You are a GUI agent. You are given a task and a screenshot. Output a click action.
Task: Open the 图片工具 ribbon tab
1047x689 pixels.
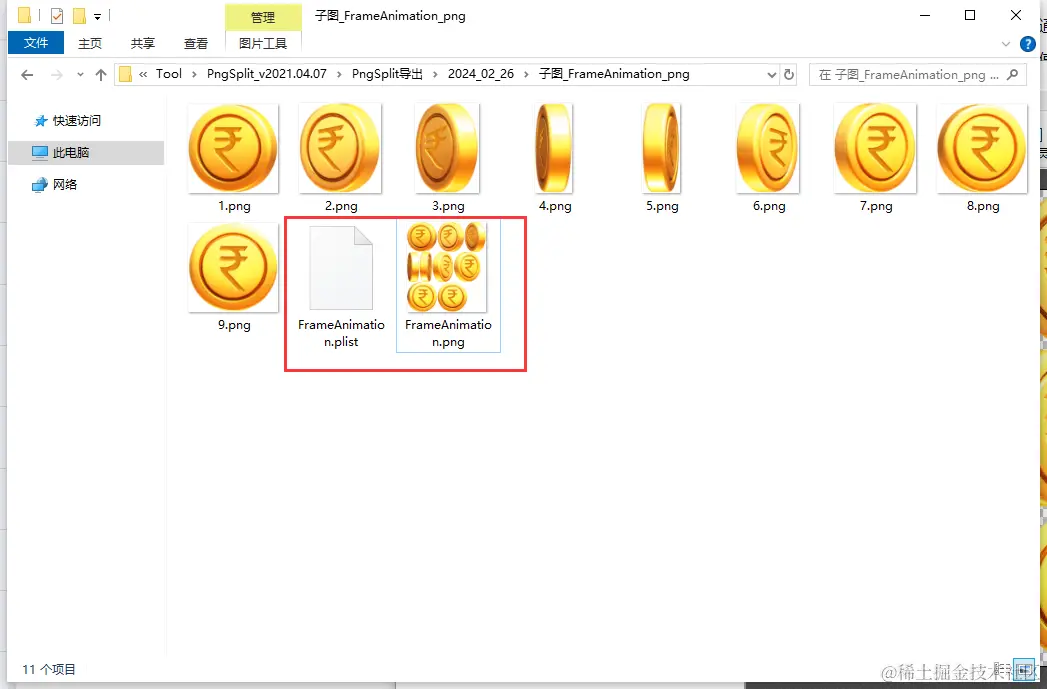263,43
